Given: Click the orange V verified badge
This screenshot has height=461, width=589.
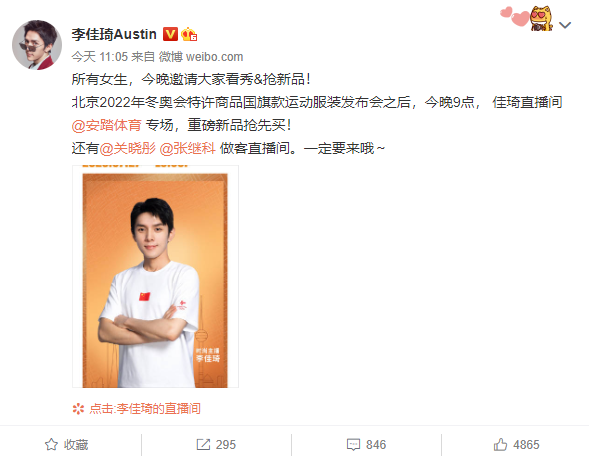Looking at the screenshot, I should [x=170, y=34].
